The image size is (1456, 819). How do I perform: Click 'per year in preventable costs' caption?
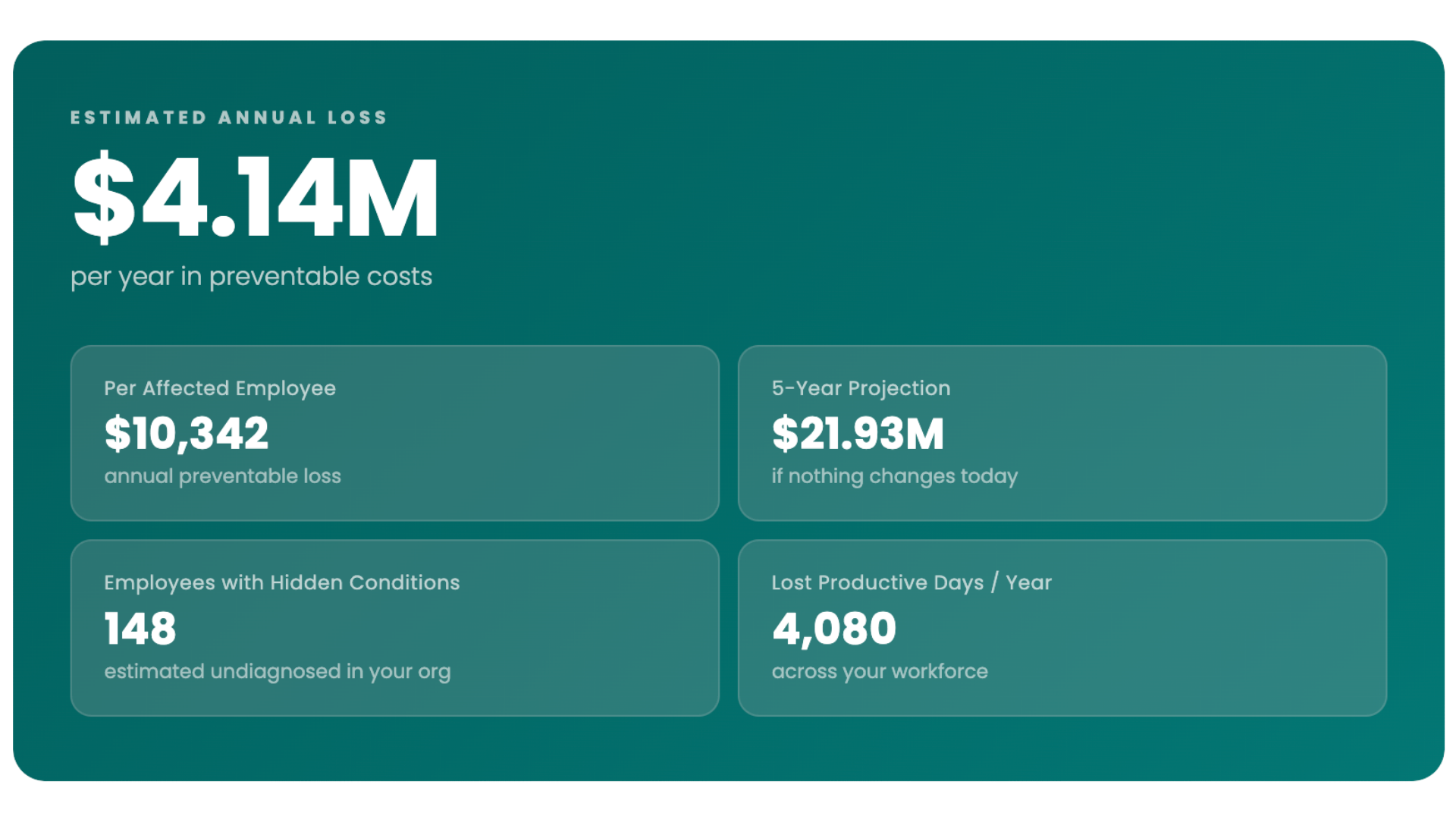pos(251,277)
